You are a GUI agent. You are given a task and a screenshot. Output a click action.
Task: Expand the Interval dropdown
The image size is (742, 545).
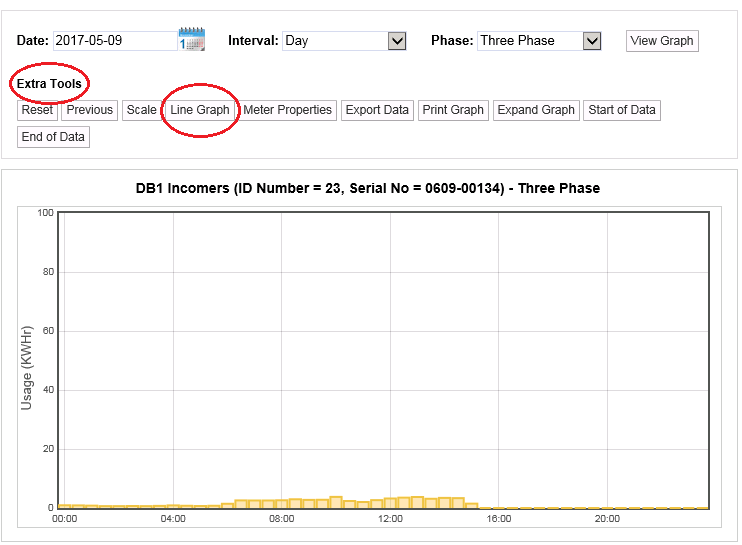point(397,41)
